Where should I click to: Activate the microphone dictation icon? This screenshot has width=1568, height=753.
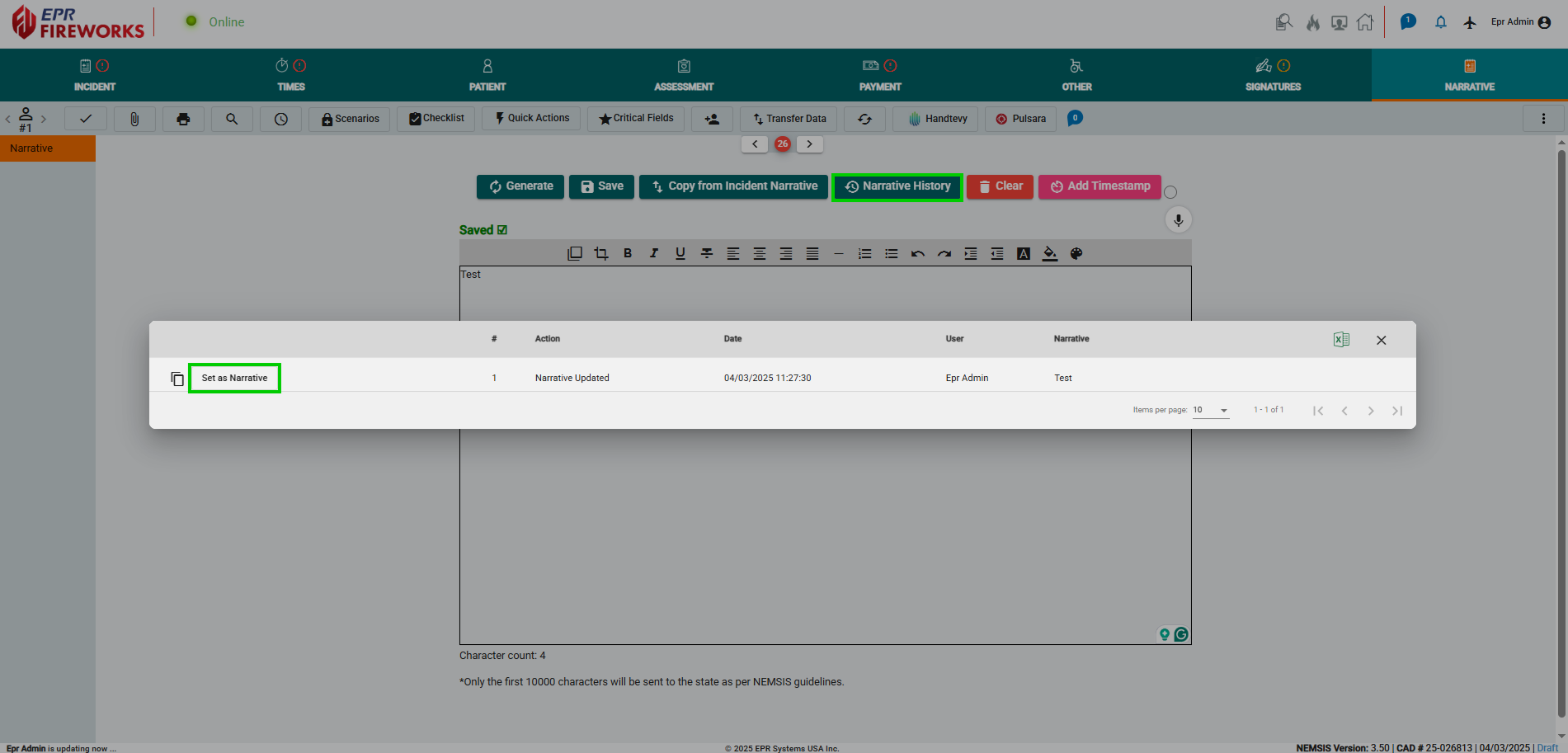(1178, 219)
